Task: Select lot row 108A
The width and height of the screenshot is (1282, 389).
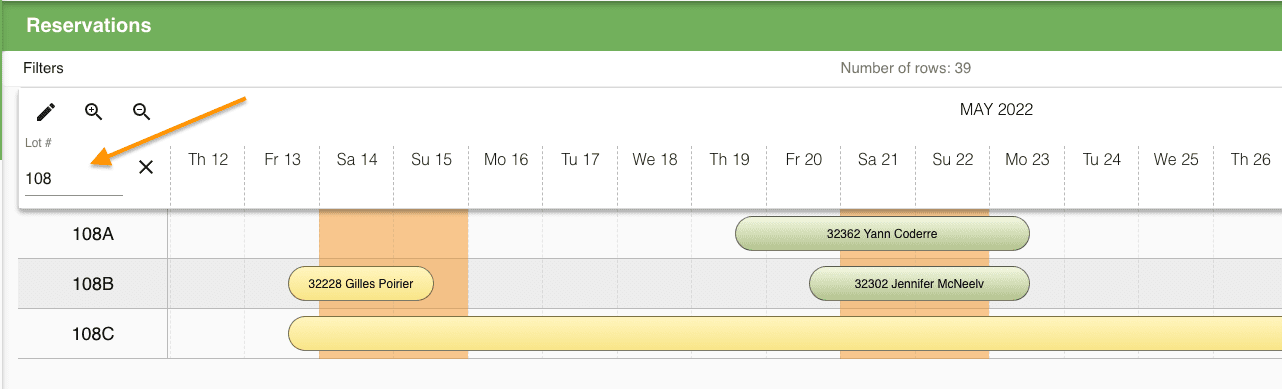Action: click(x=93, y=234)
